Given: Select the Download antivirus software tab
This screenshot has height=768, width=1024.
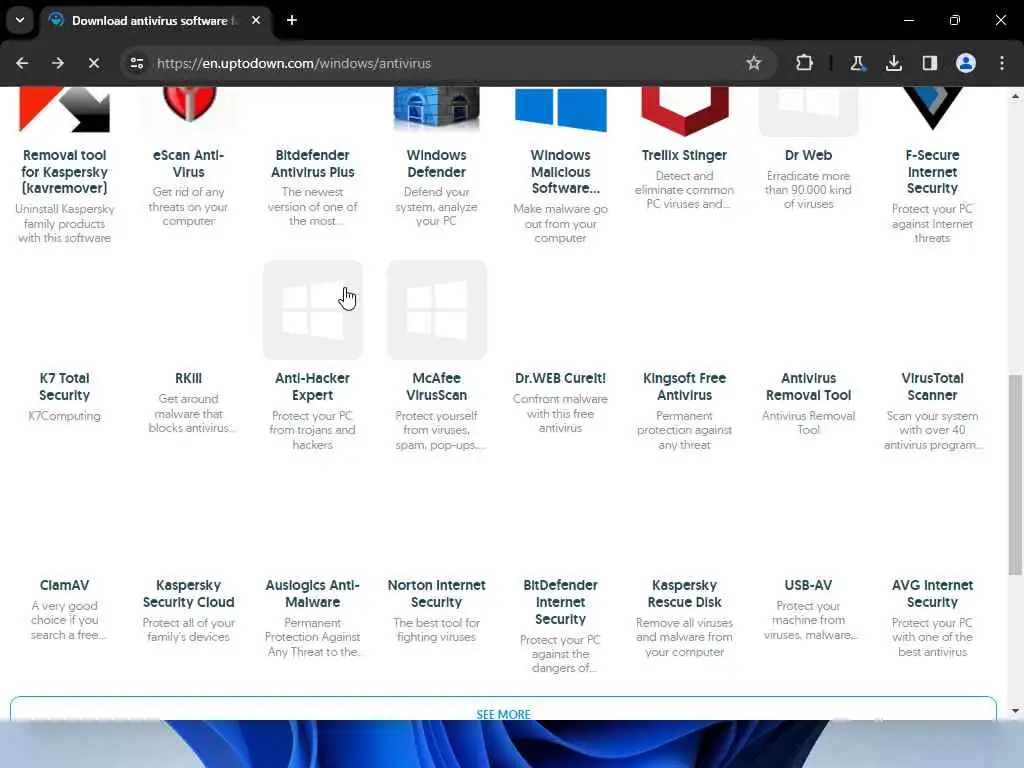Looking at the screenshot, I should 155,20.
